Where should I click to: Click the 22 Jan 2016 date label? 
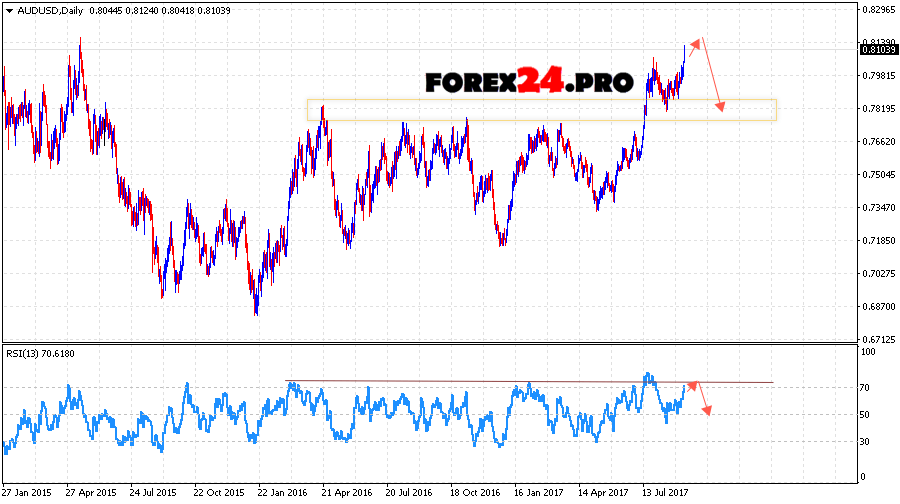tap(283, 493)
